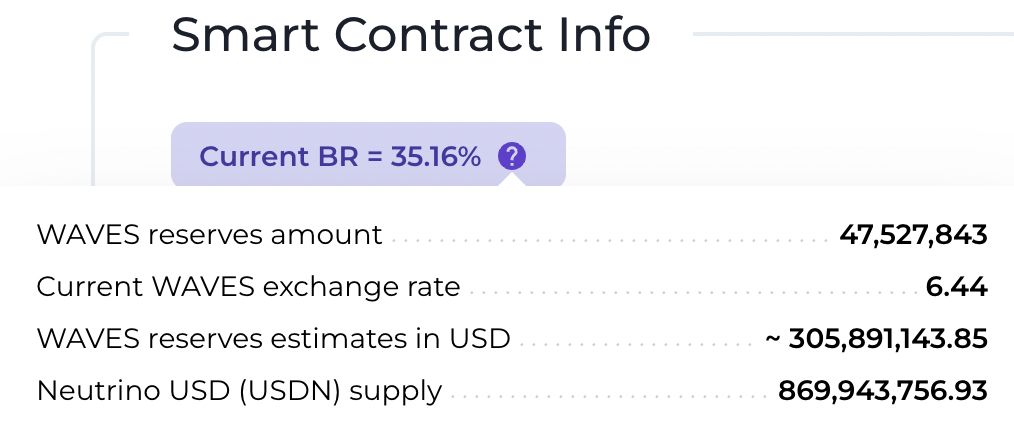Click the tooltip arrow below help icon
Image resolution: width=1014 pixels, height=446 pixels.
click(x=512, y=180)
